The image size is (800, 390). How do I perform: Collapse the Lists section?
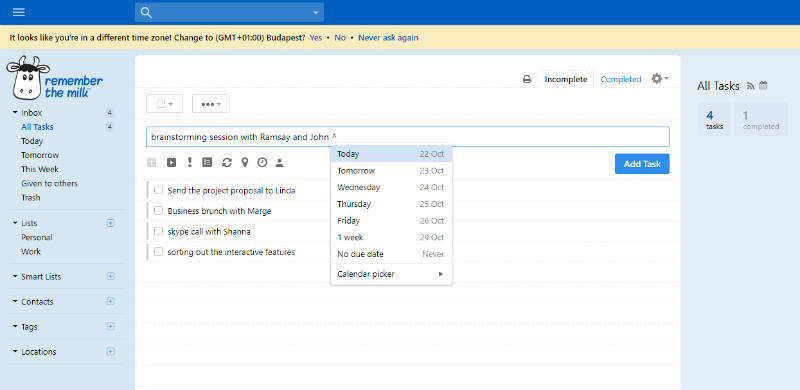click(x=15, y=223)
